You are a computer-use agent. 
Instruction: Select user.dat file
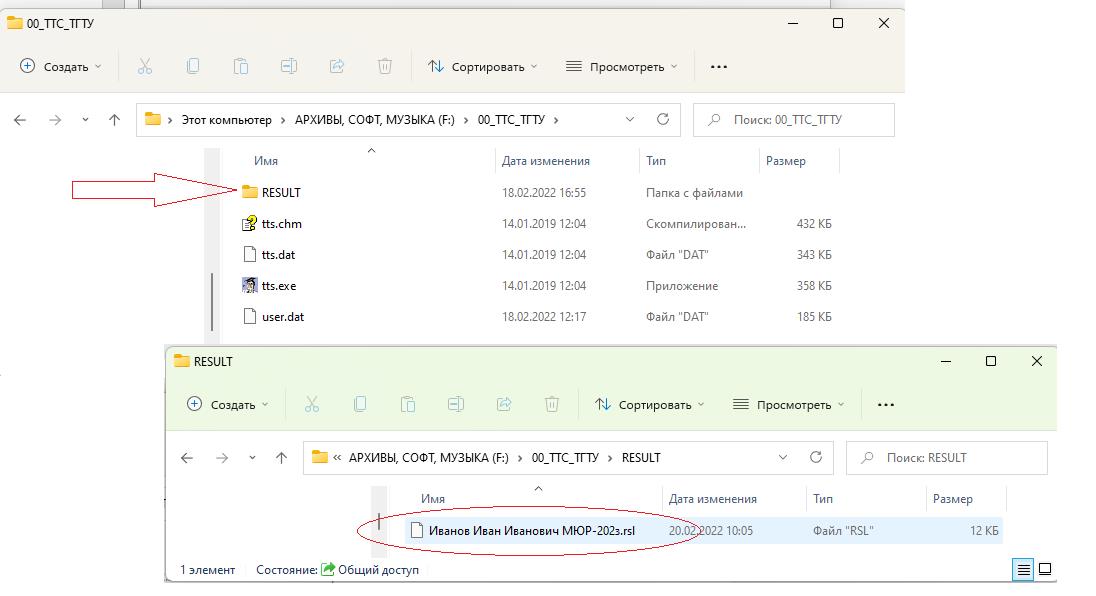(273, 317)
